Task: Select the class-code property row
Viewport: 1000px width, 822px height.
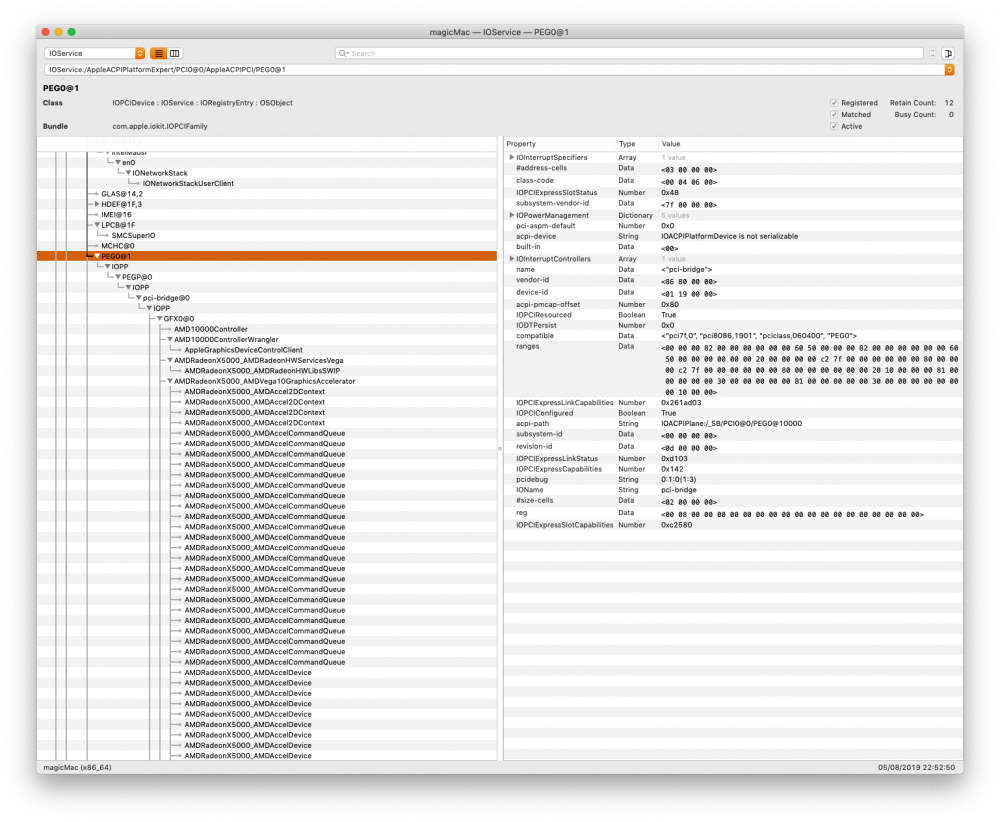Action: click(733, 181)
